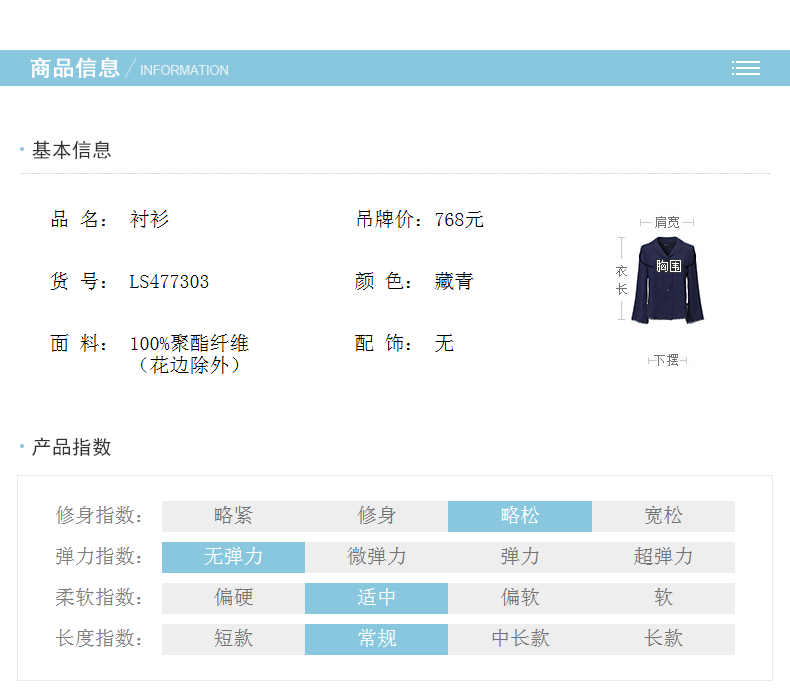Screen dimensions: 790x696
Task: Select 超弹力 elasticity option
Action: [x=663, y=557]
